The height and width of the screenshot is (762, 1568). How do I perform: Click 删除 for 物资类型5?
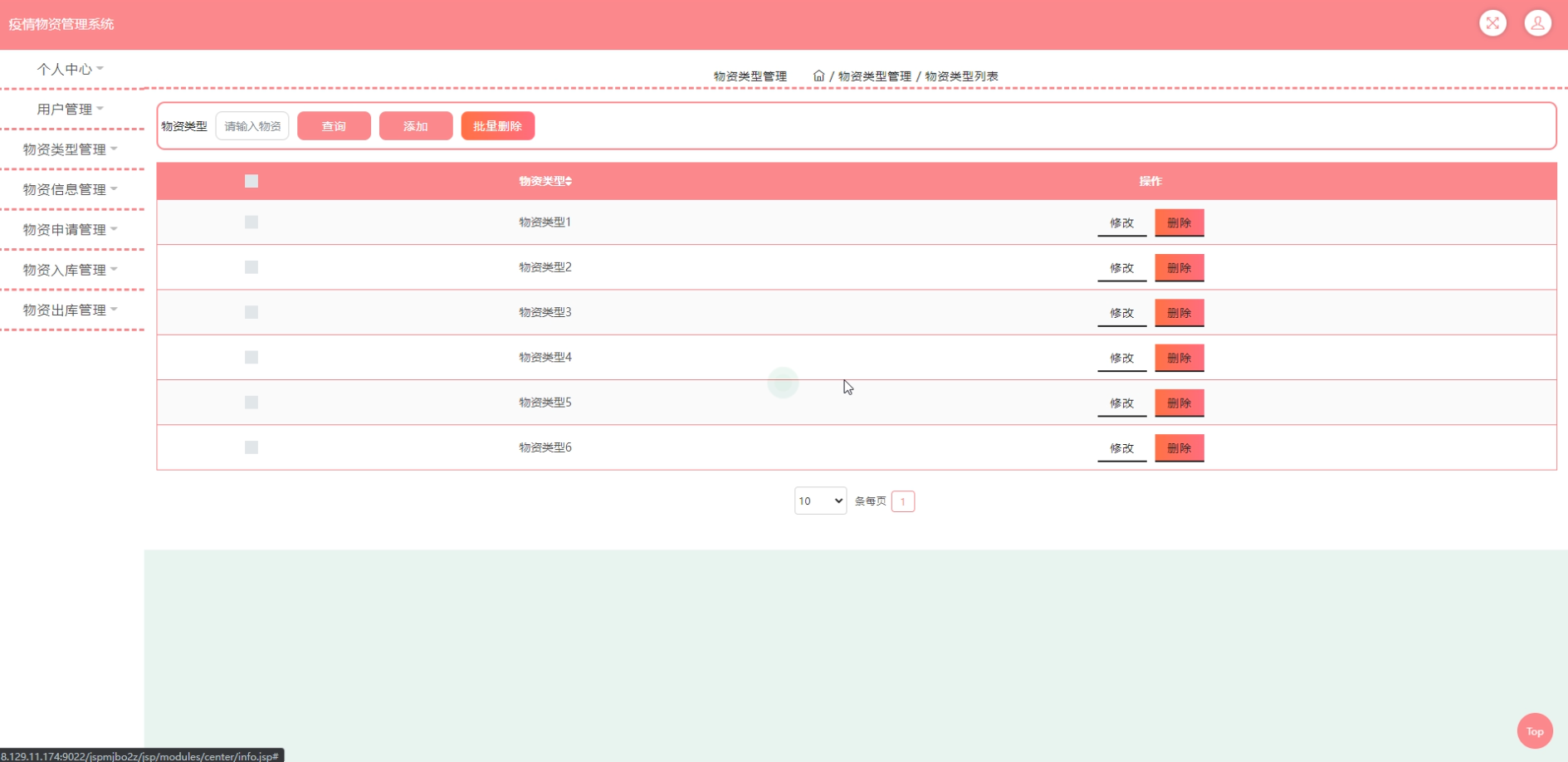click(x=1180, y=403)
